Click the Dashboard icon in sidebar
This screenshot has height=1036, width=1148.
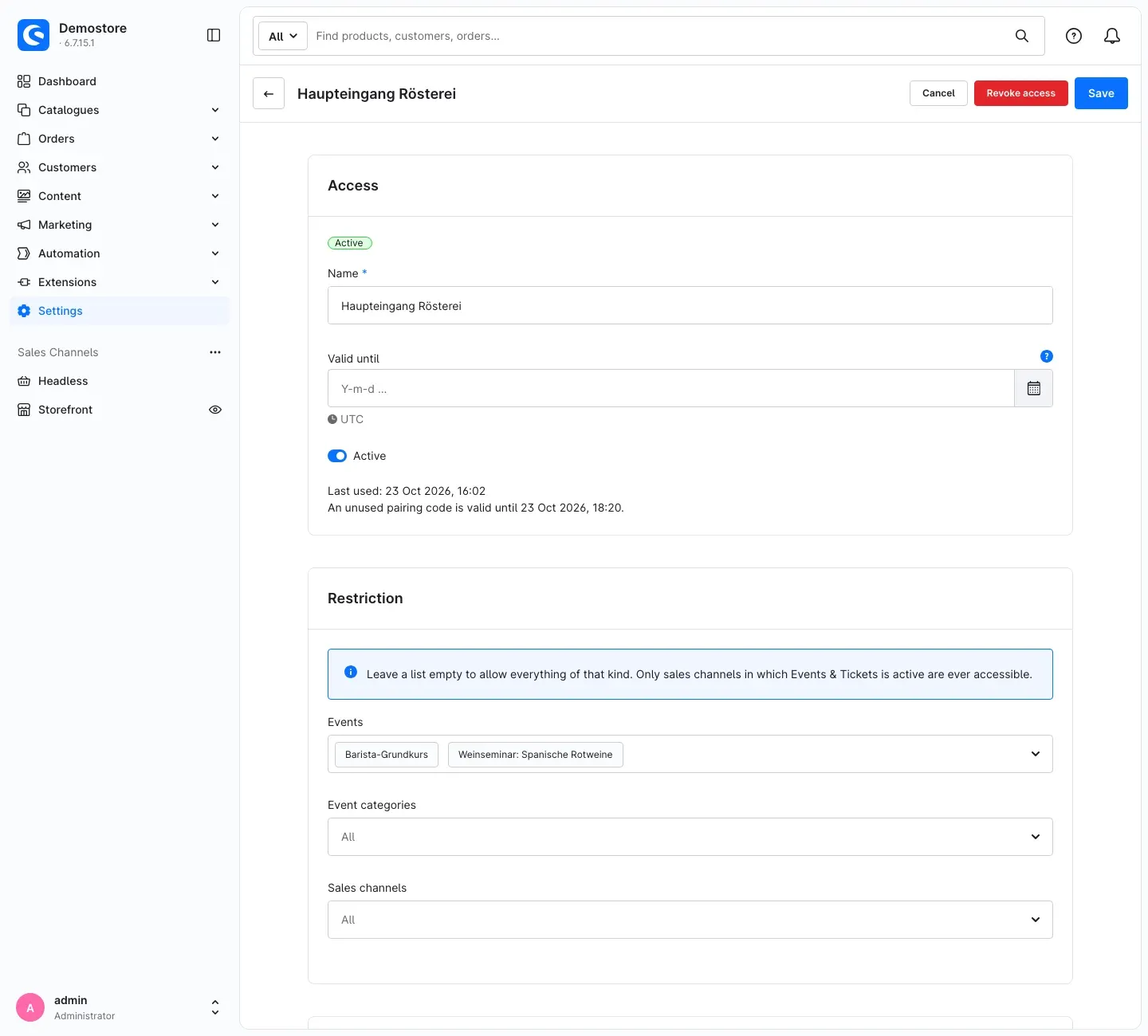tap(24, 81)
